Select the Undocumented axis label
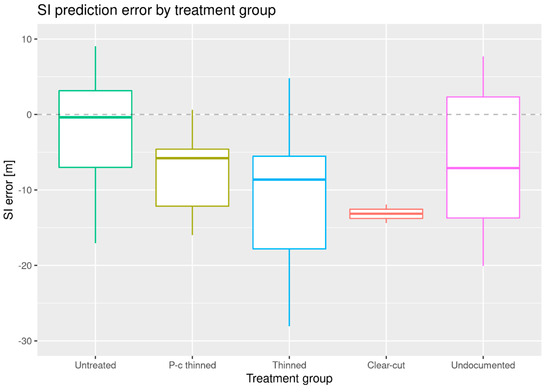 pos(483,365)
